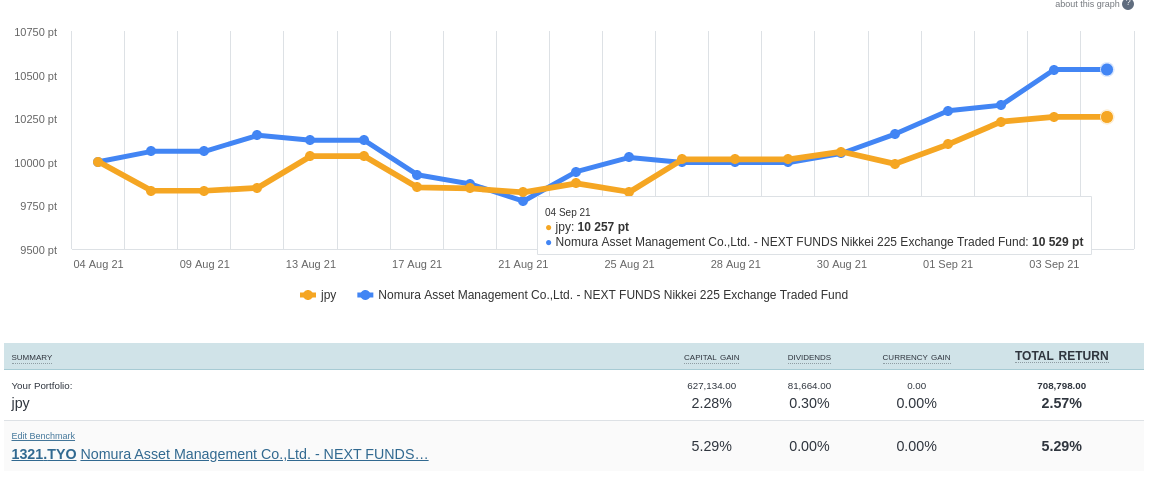1157x490 pixels.
Task: Open the 'about this graph' link
Action: (1086, 4)
